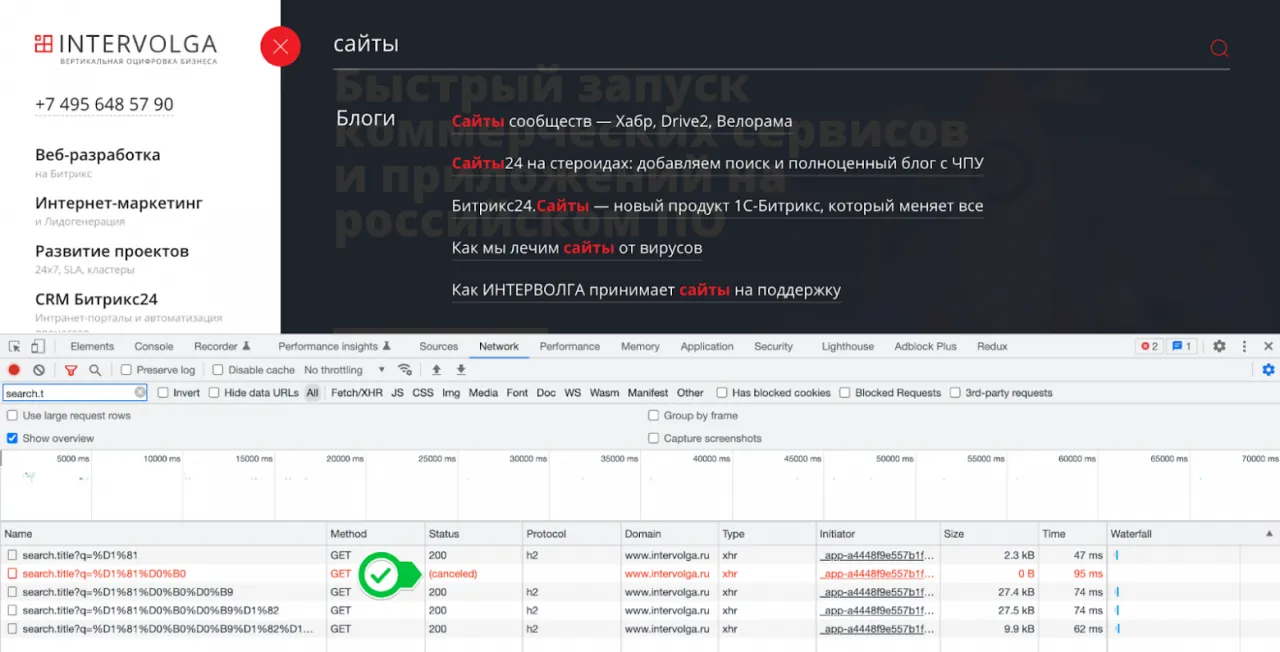Open DevTools settings gear
The image size is (1280, 652).
pos(1219,346)
